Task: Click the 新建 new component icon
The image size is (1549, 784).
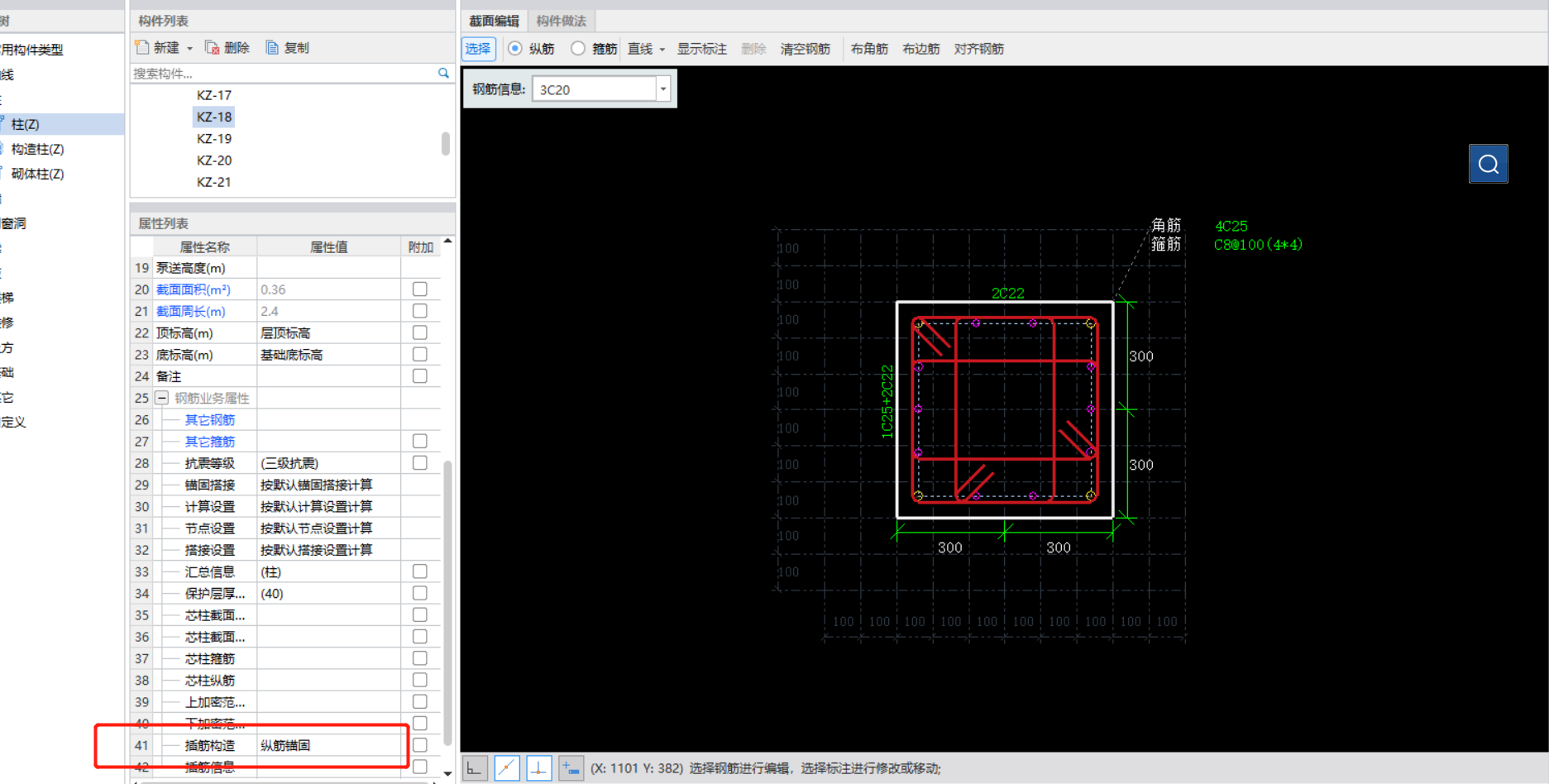Action: [x=142, y=48]
